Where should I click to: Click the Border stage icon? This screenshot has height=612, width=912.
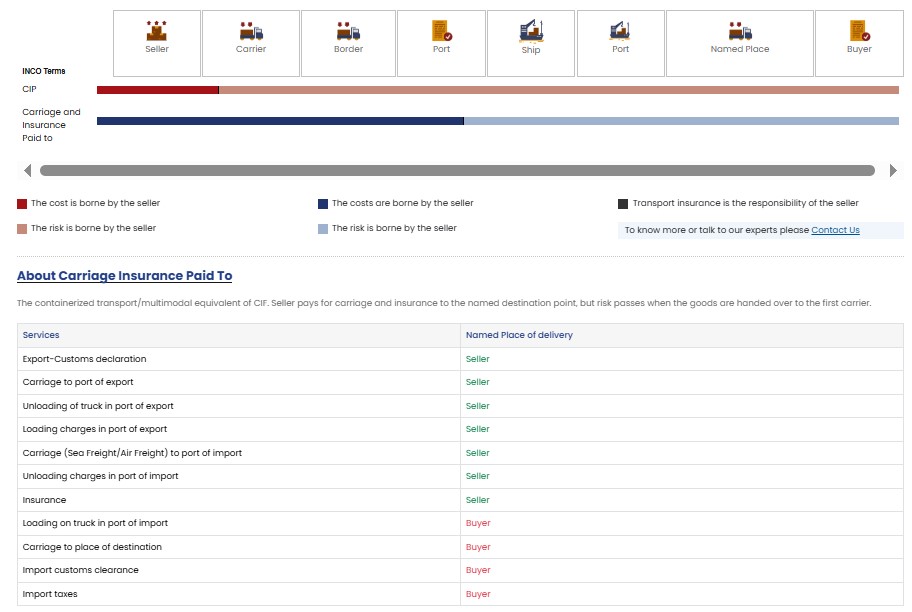coord(348,31)
